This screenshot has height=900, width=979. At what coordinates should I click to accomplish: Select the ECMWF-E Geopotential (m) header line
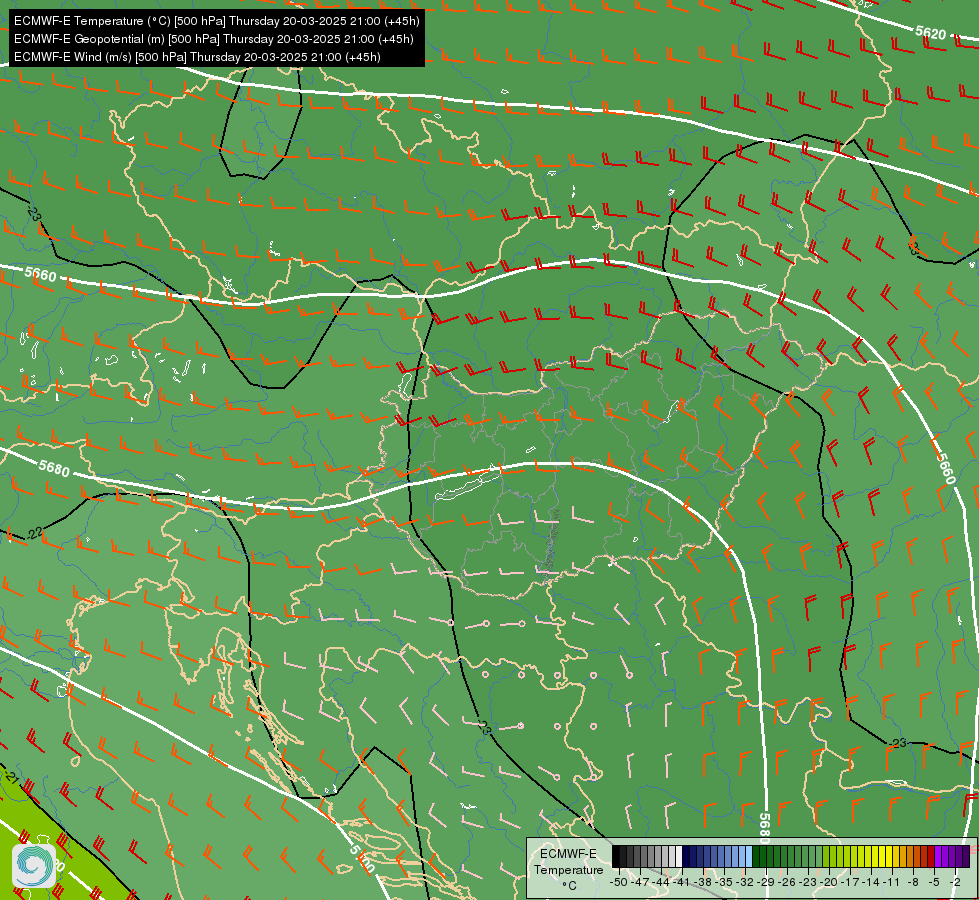coord(214,39)
